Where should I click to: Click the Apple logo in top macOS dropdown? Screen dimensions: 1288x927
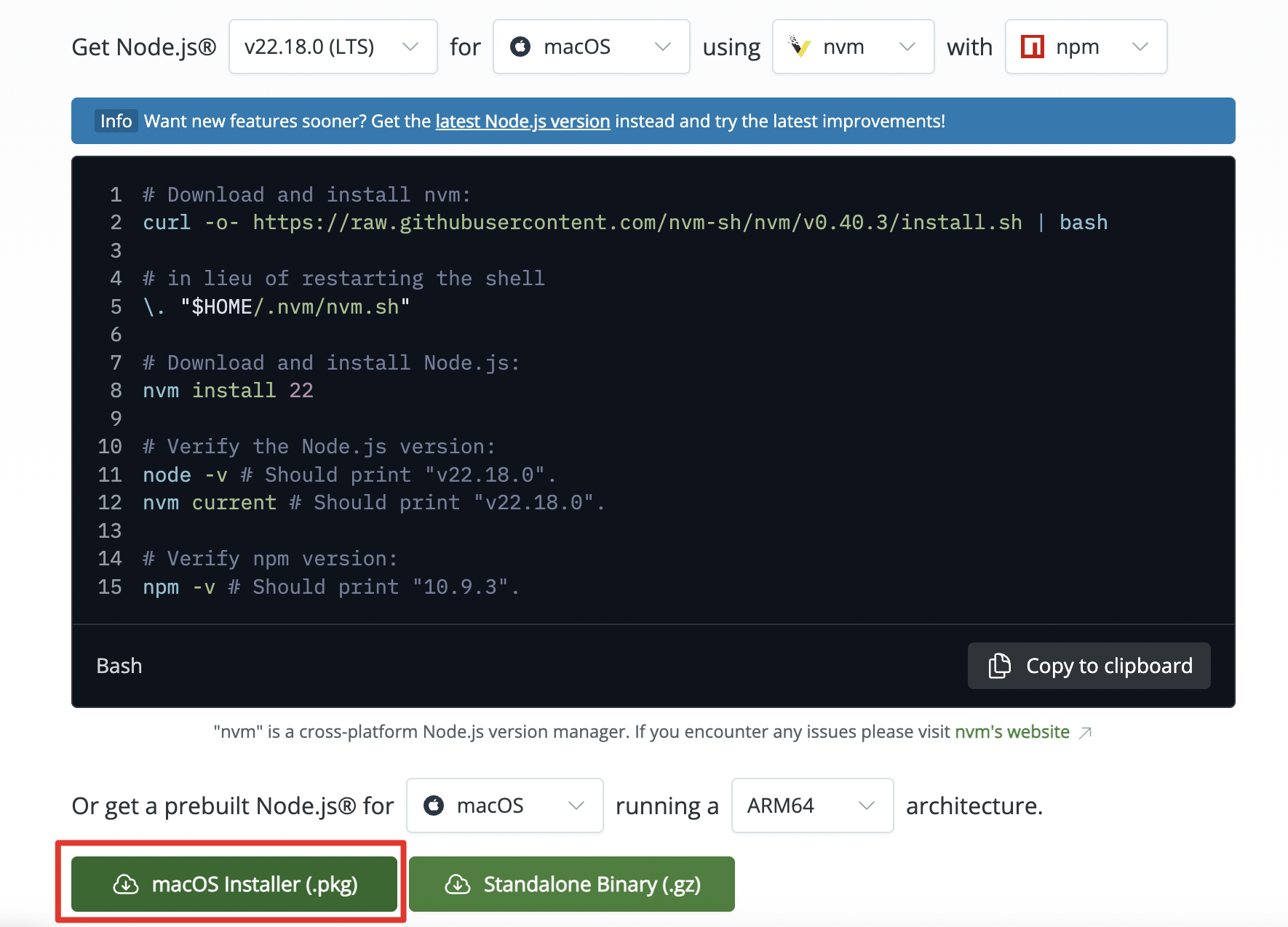tap(520, 47)
